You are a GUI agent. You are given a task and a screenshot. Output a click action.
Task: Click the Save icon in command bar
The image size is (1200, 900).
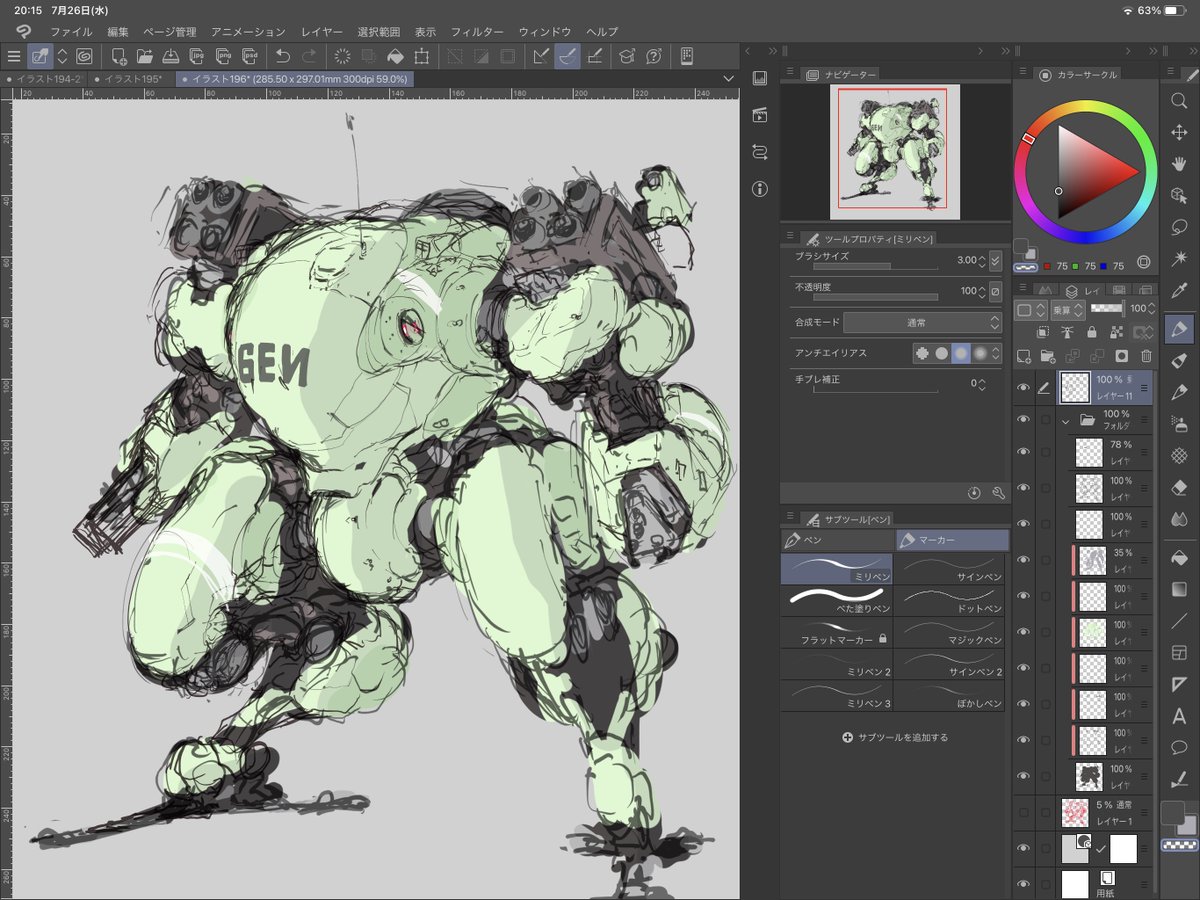[x=171, y=57]
